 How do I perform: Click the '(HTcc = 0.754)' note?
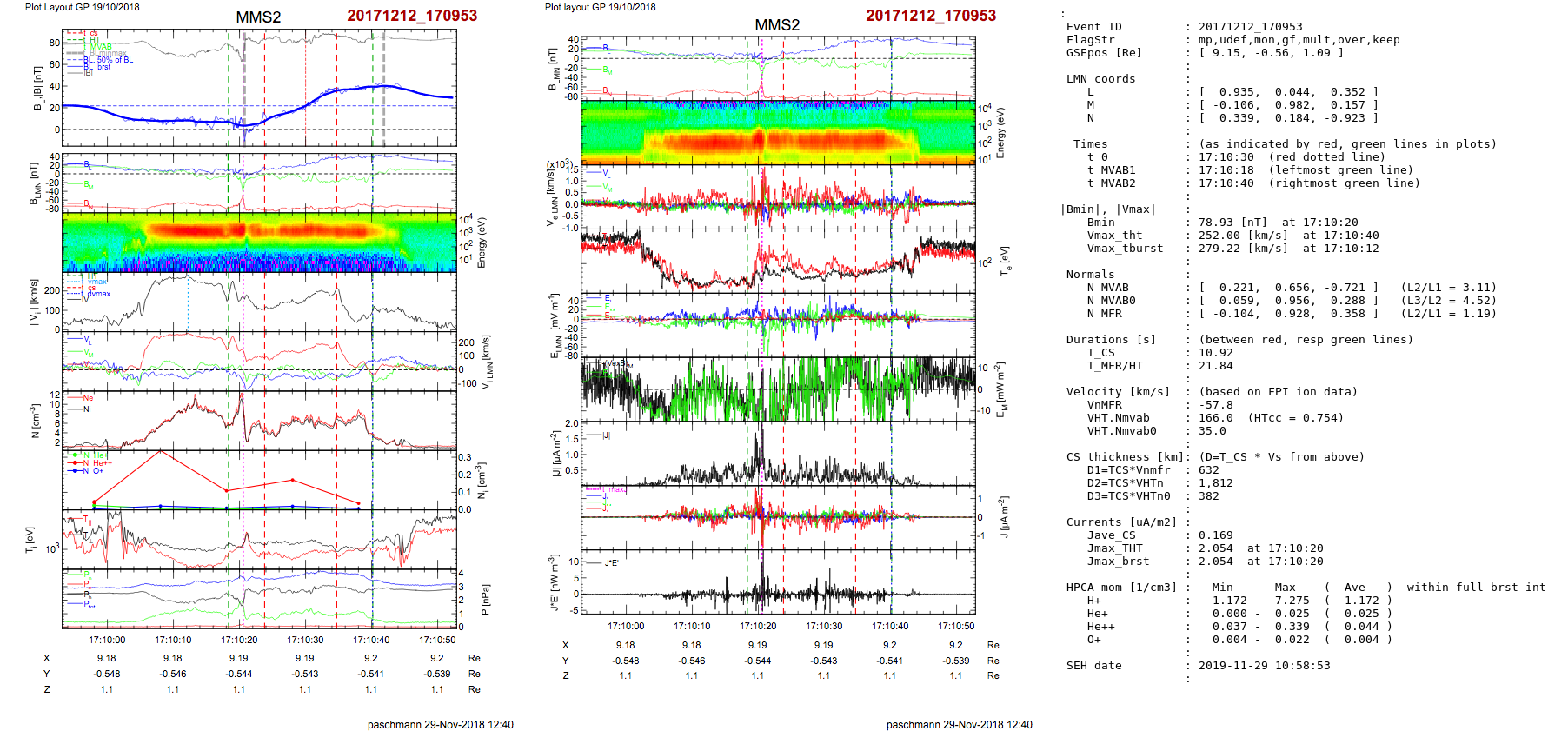tap(1296, 418)
